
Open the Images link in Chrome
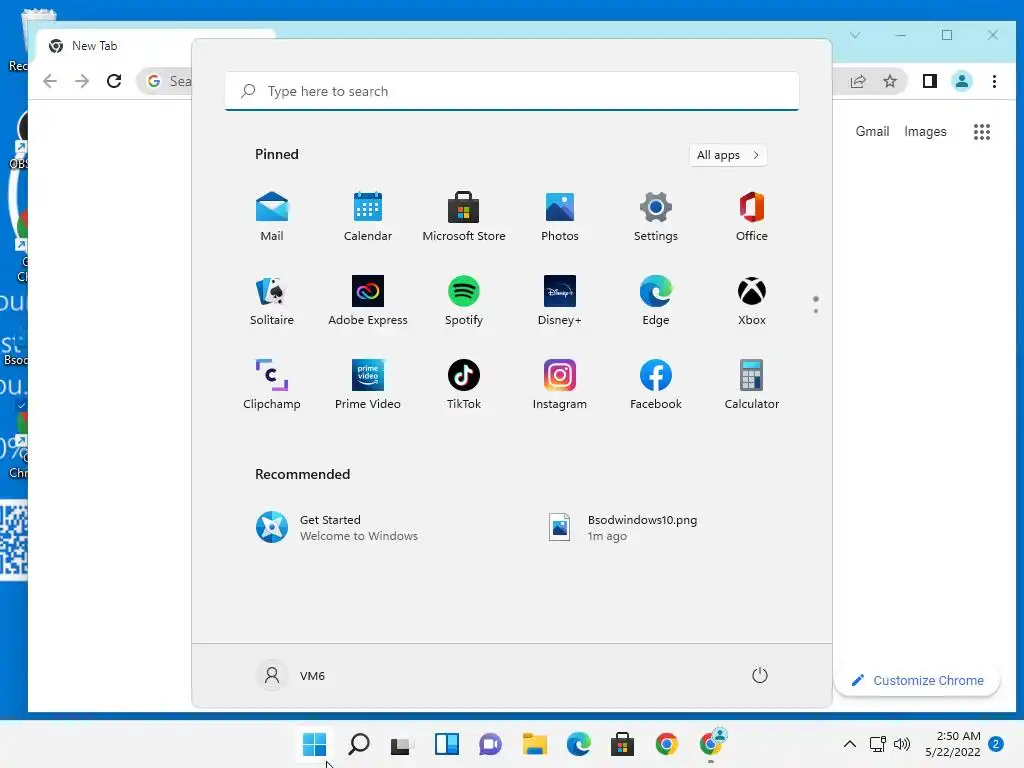tap(925, 131)
